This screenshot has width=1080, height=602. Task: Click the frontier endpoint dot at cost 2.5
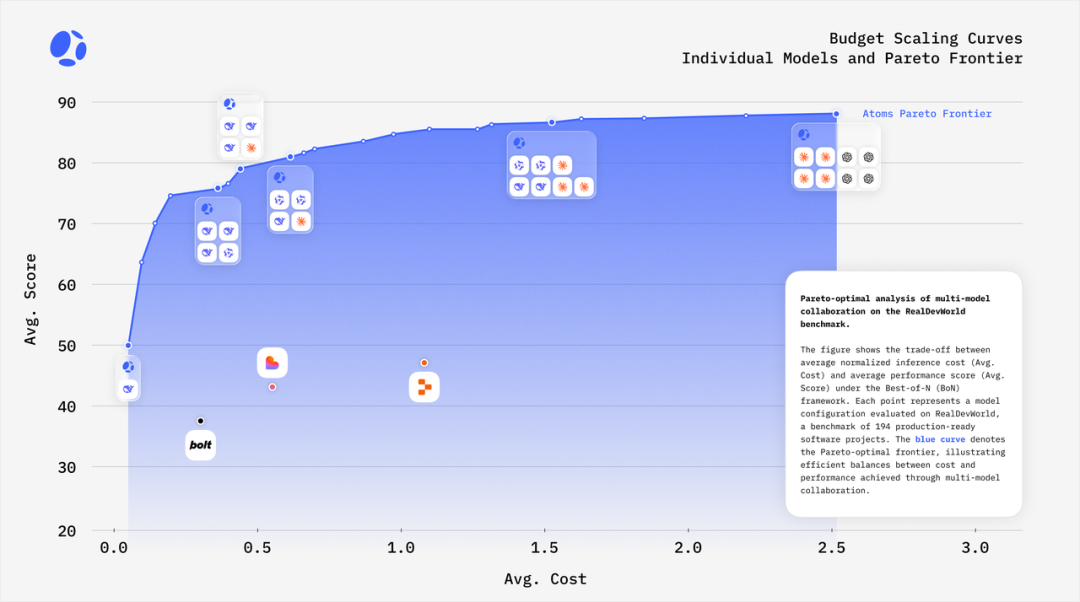(x=836, y=114)
